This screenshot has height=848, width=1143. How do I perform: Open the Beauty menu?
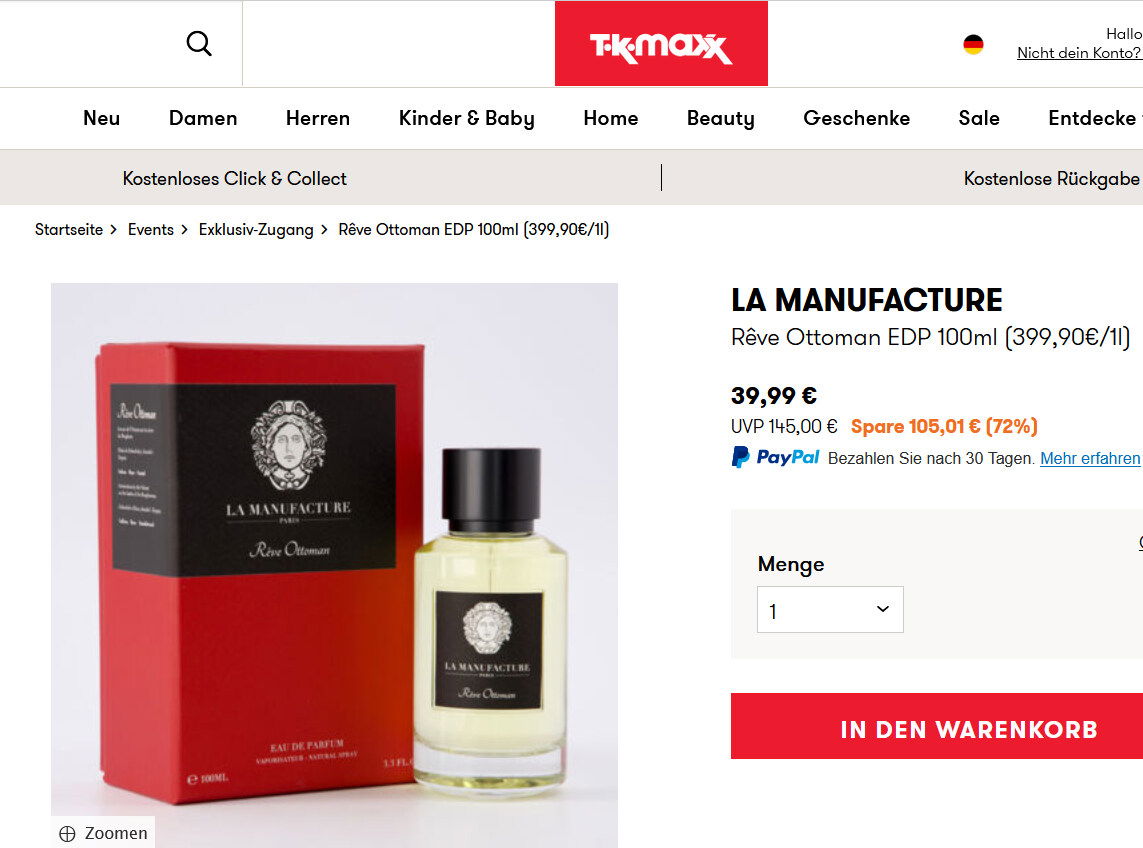point(720,118)
